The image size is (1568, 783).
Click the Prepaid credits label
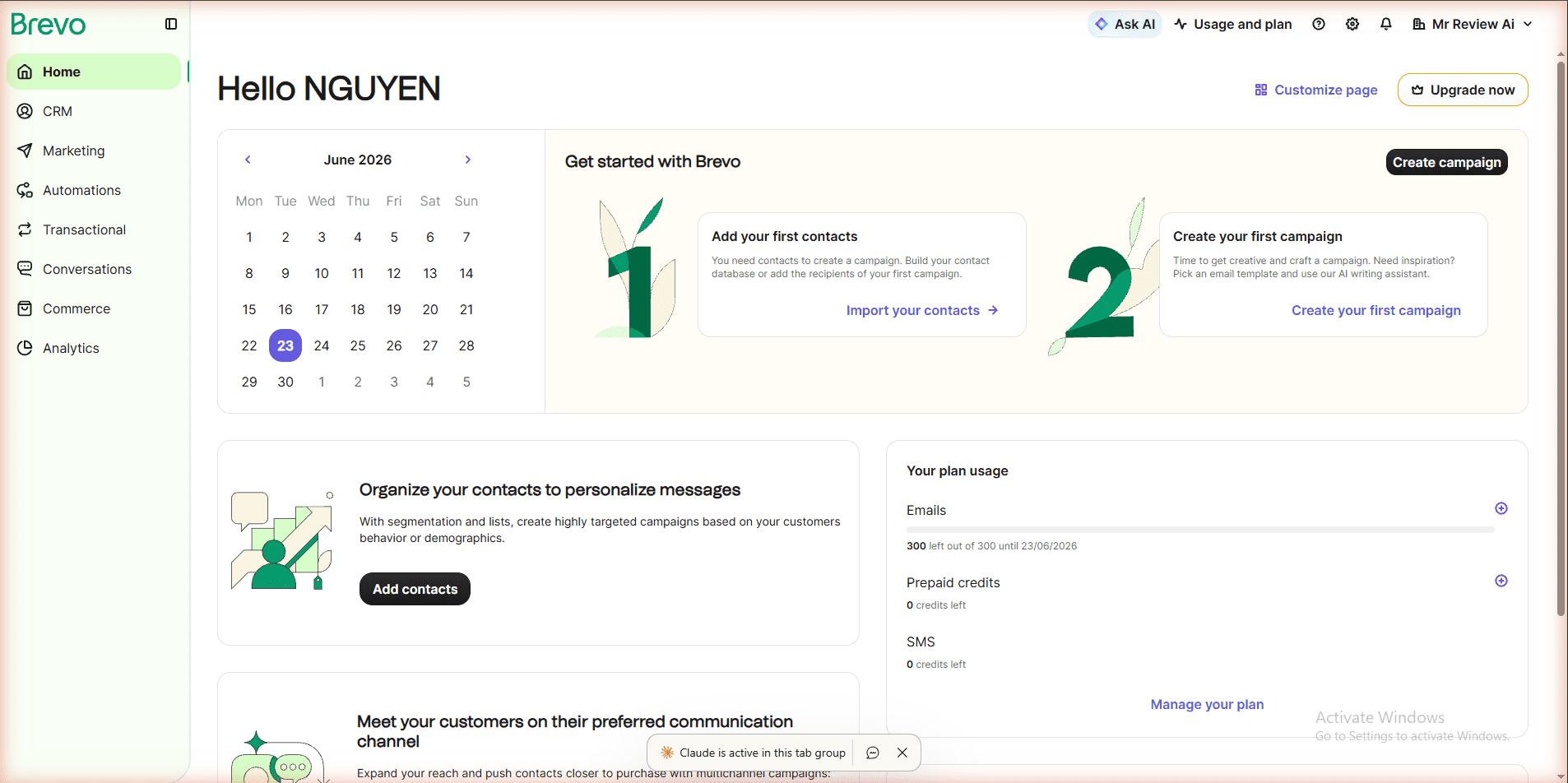953,582
